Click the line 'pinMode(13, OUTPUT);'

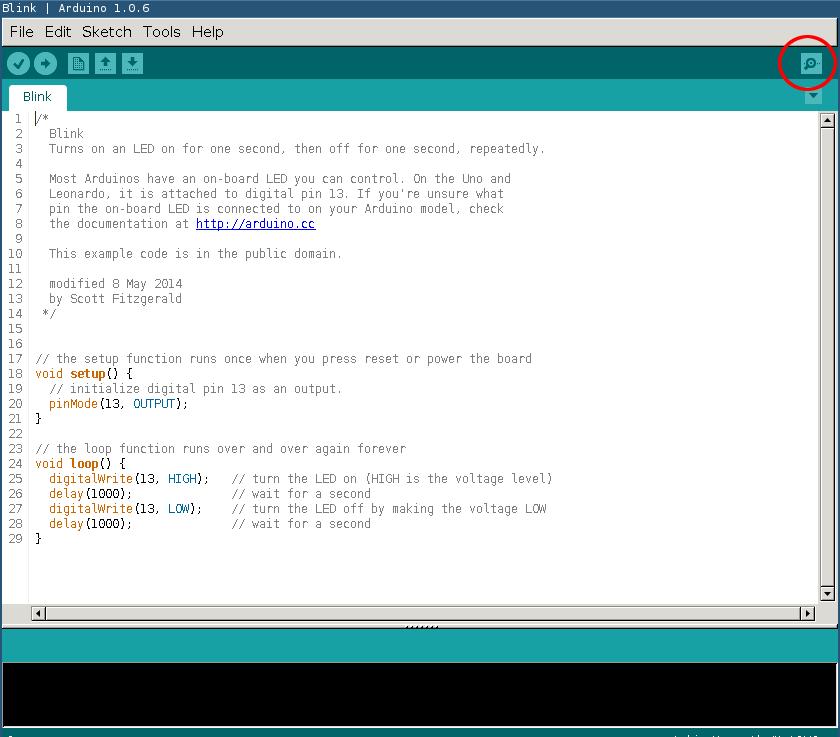coord(118,404)
